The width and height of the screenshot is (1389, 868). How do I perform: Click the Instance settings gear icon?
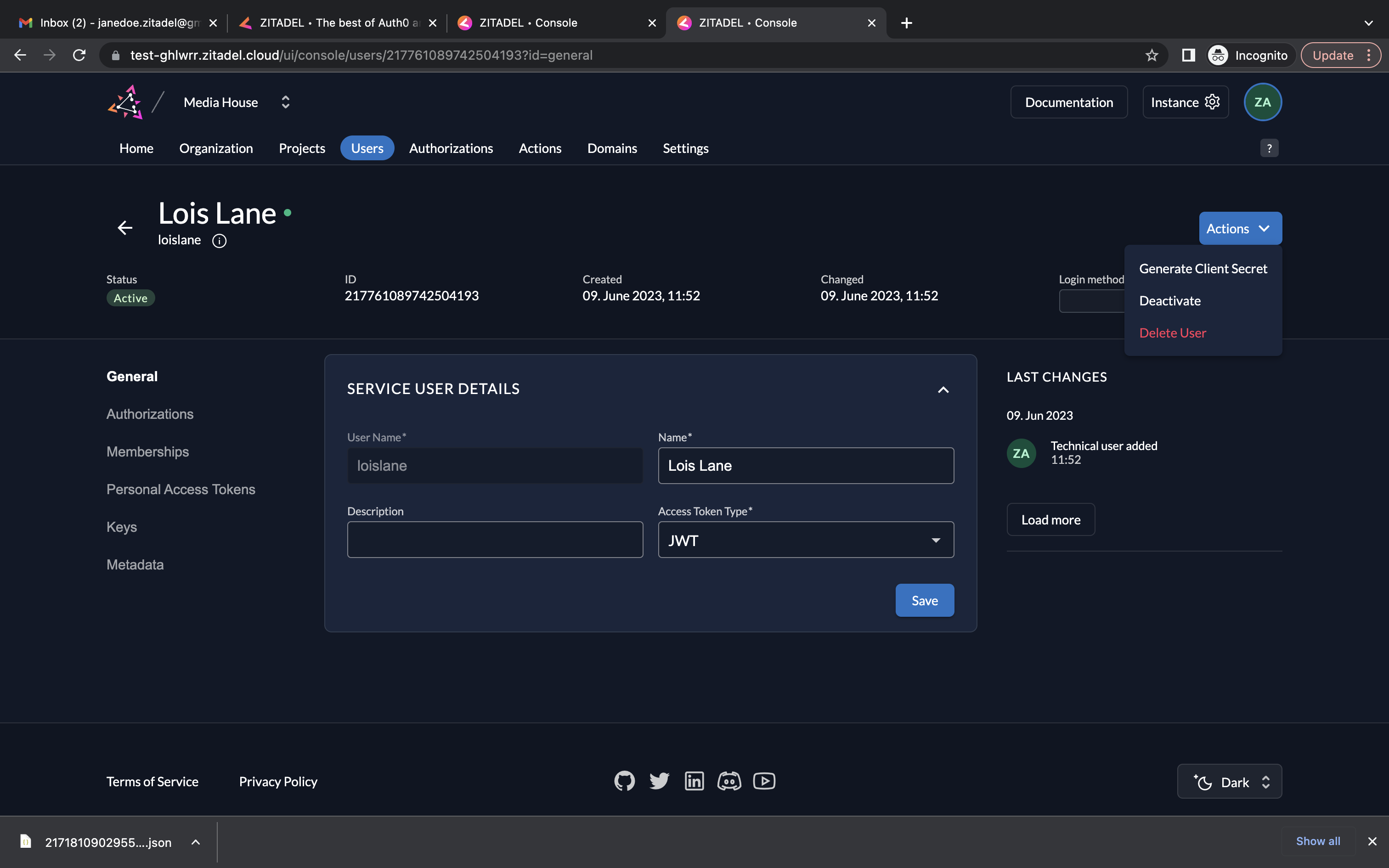pyautogui.click(x=1212, y=101)
